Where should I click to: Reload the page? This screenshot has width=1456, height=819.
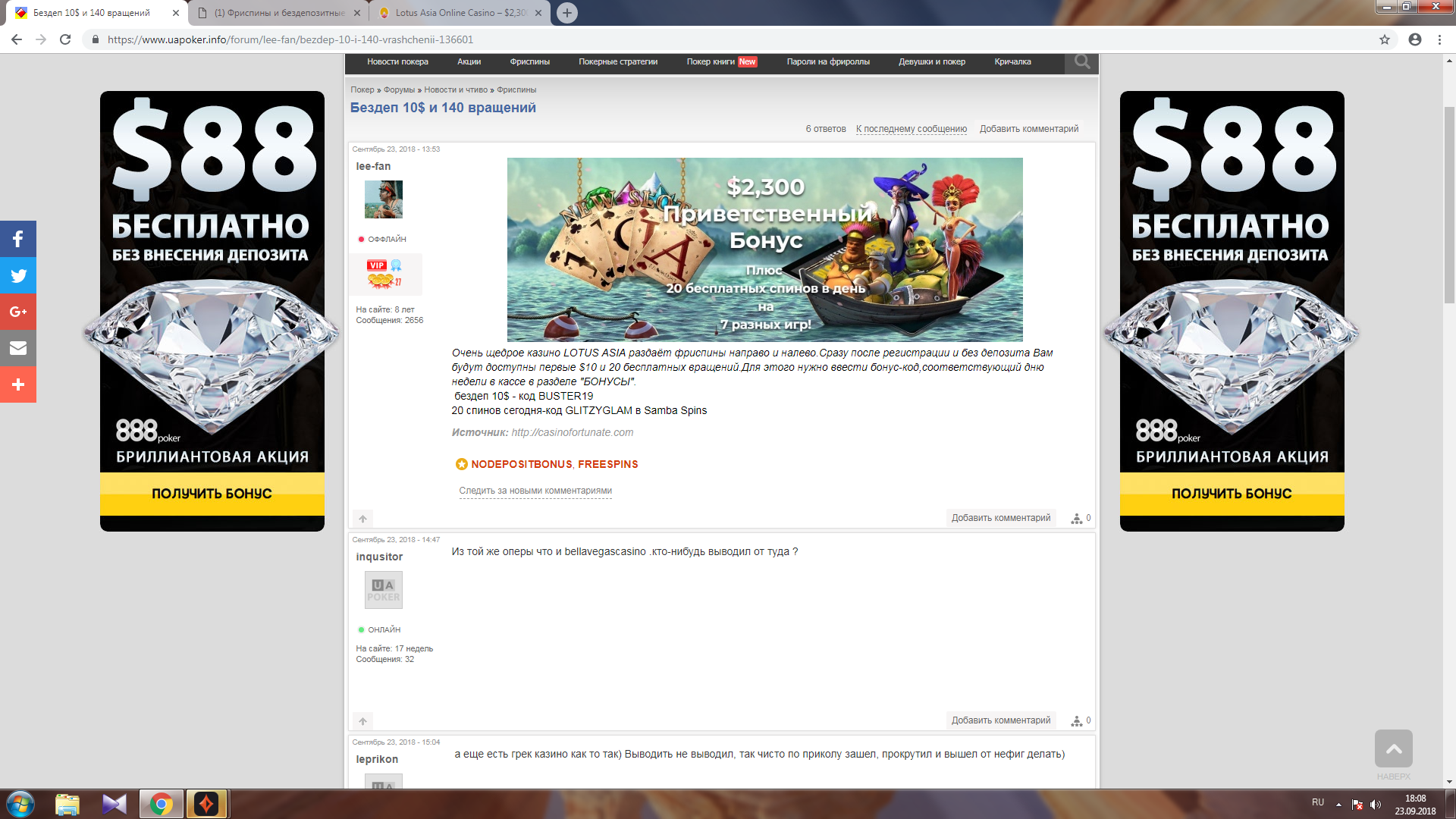(x=65, y=39)
